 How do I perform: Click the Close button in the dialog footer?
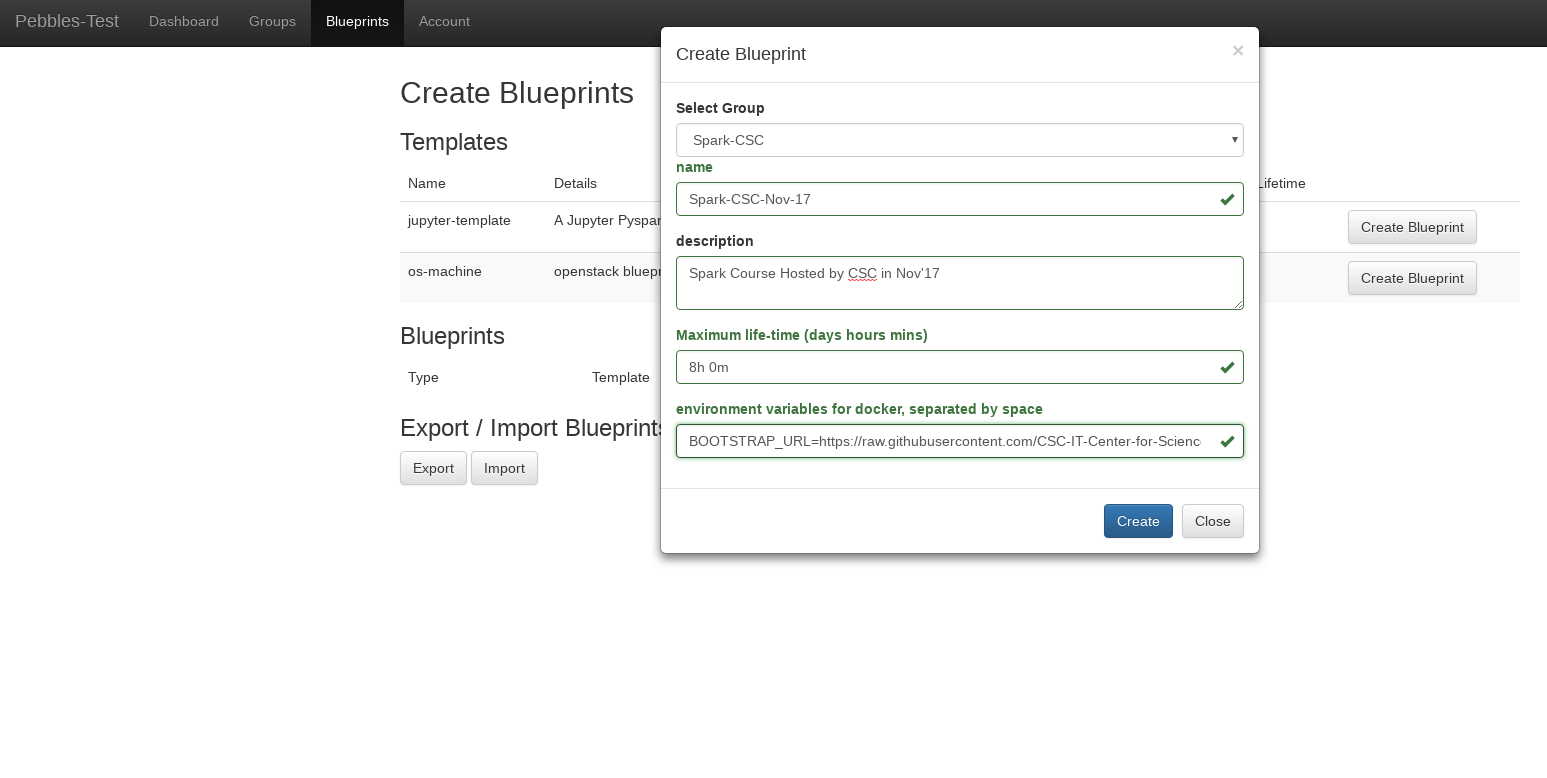coord(1213,521)
